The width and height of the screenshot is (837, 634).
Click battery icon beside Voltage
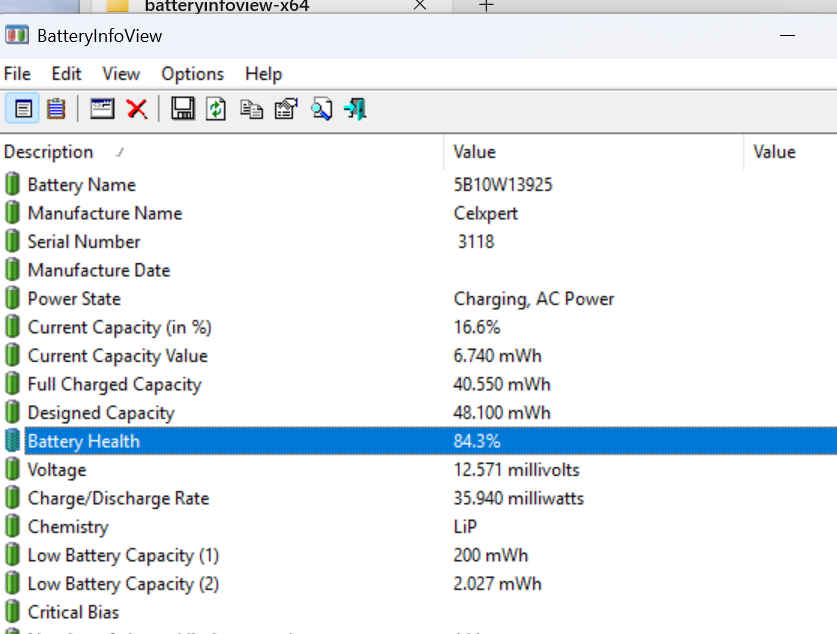pyautogui.click(x=12, y=469)
